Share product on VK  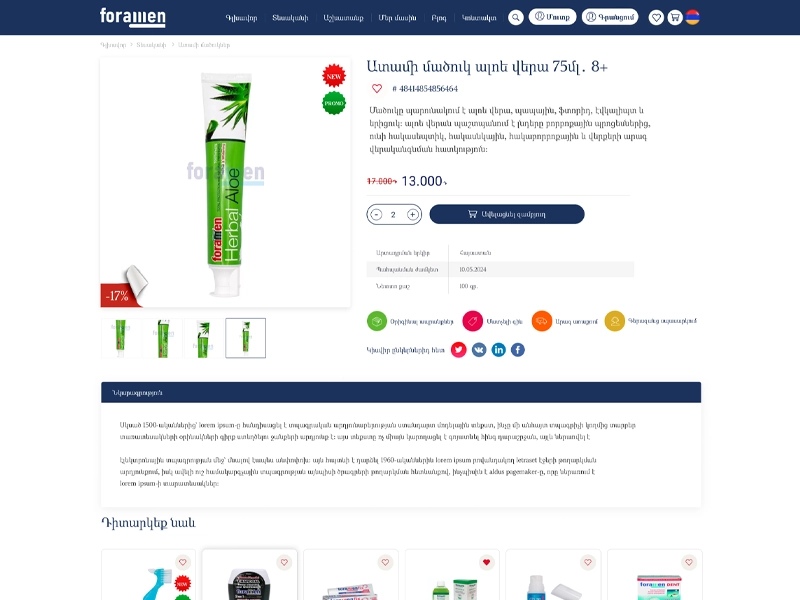click(479, 349)
